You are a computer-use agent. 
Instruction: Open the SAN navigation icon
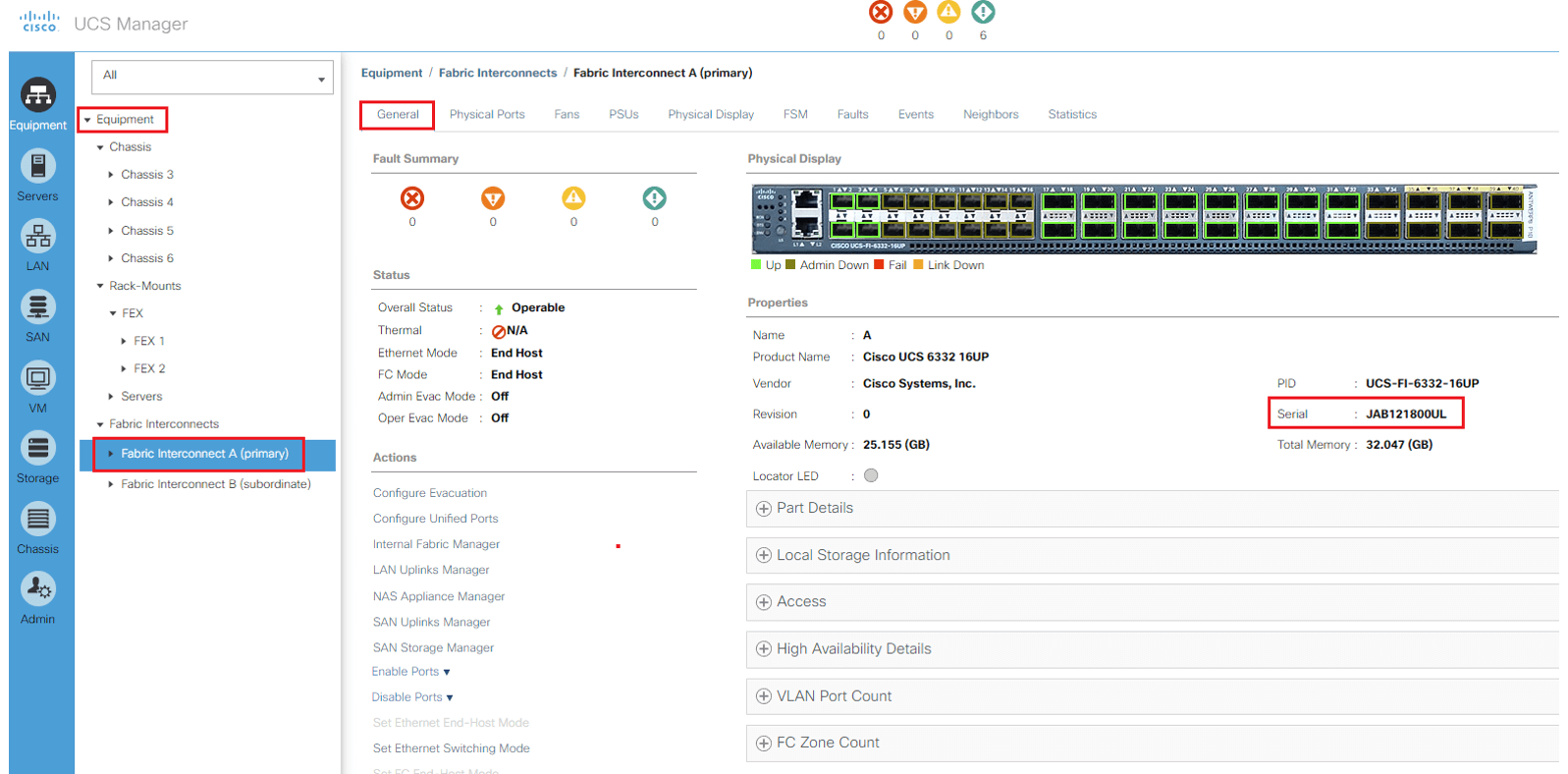tap(38, 307)
